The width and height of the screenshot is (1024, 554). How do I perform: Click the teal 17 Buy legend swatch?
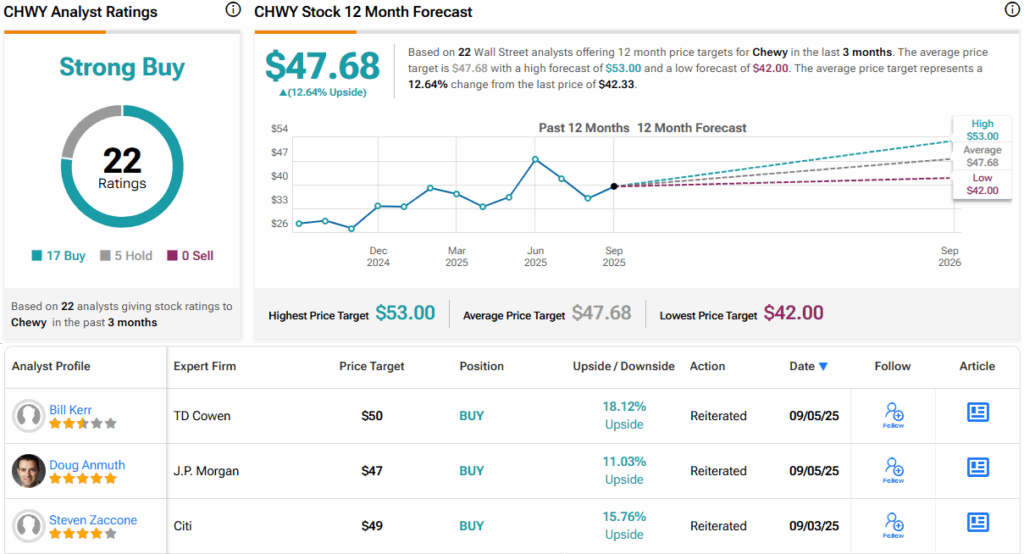[x=37, y=256]
